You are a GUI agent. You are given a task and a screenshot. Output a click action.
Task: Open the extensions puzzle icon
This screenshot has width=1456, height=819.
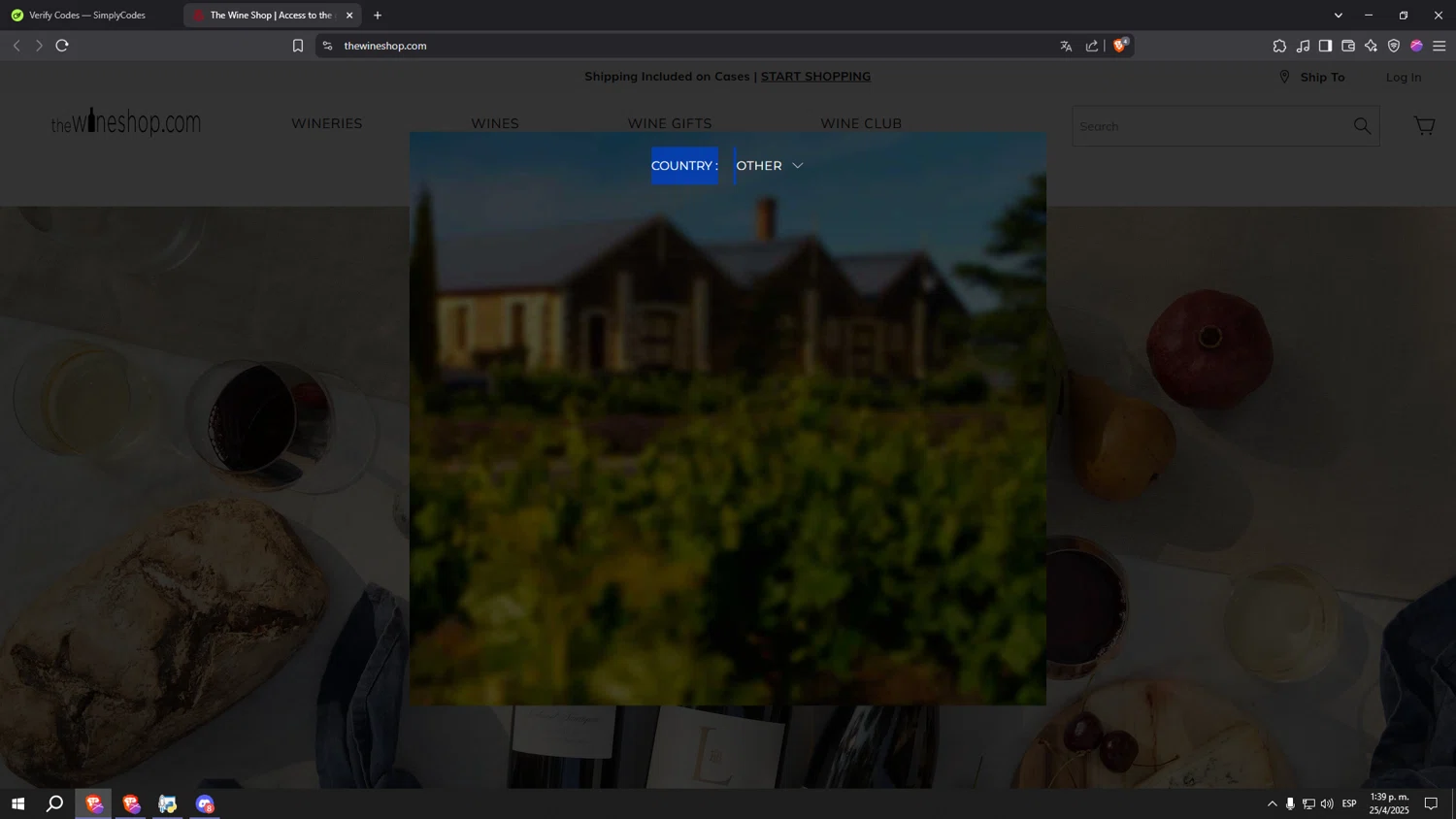tap(1279, 46)
